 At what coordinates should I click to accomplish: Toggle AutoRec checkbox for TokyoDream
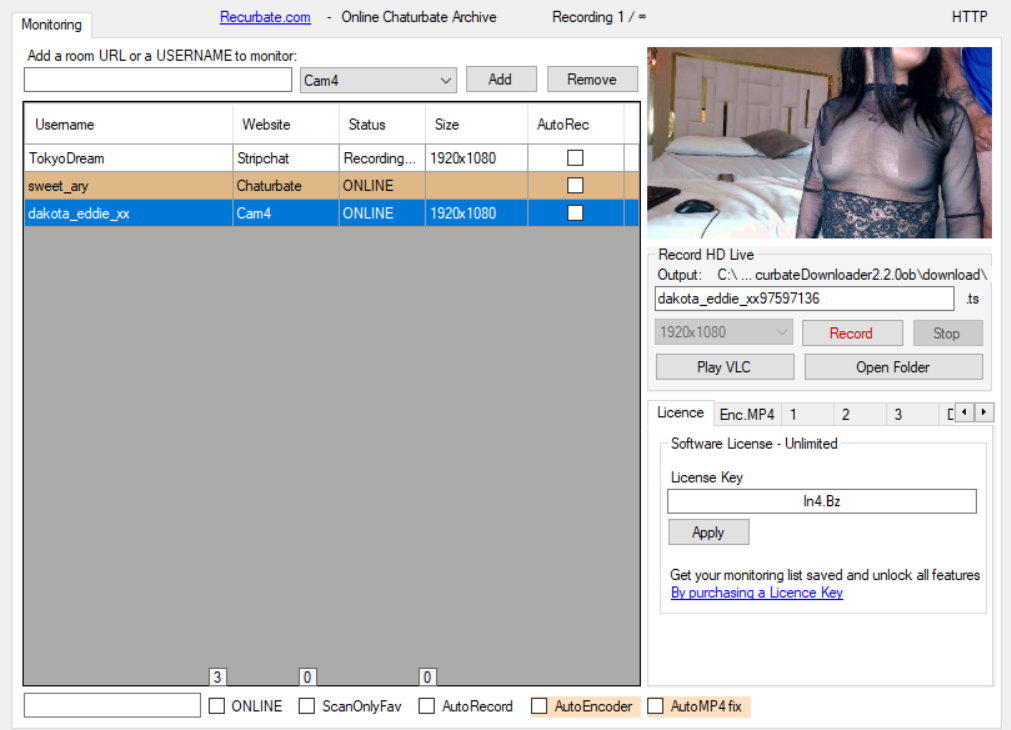(575, 158)
